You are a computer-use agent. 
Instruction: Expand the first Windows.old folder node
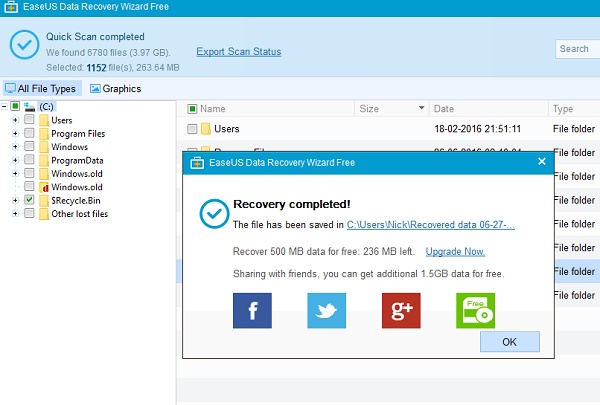point(15,173)
